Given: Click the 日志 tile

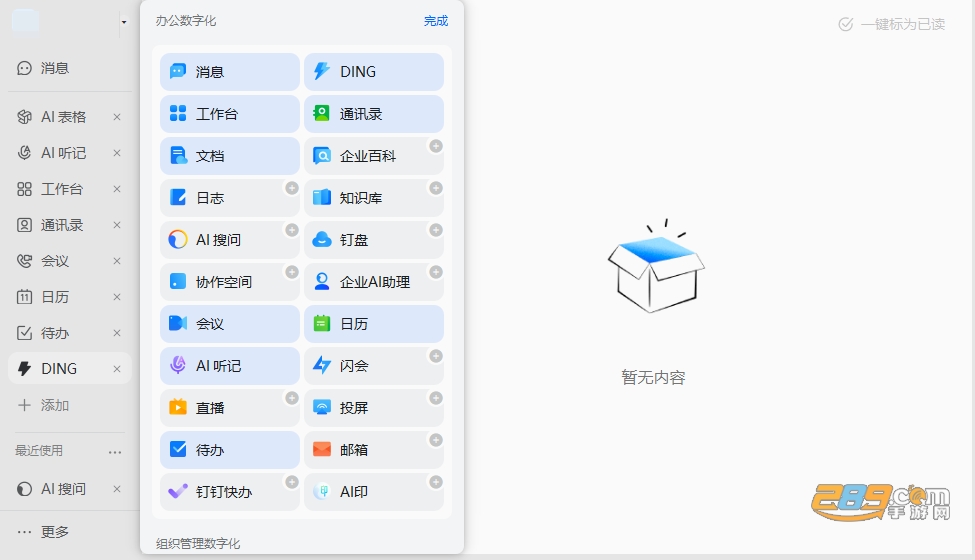Looking at the screenshot, I should (229, 198).
